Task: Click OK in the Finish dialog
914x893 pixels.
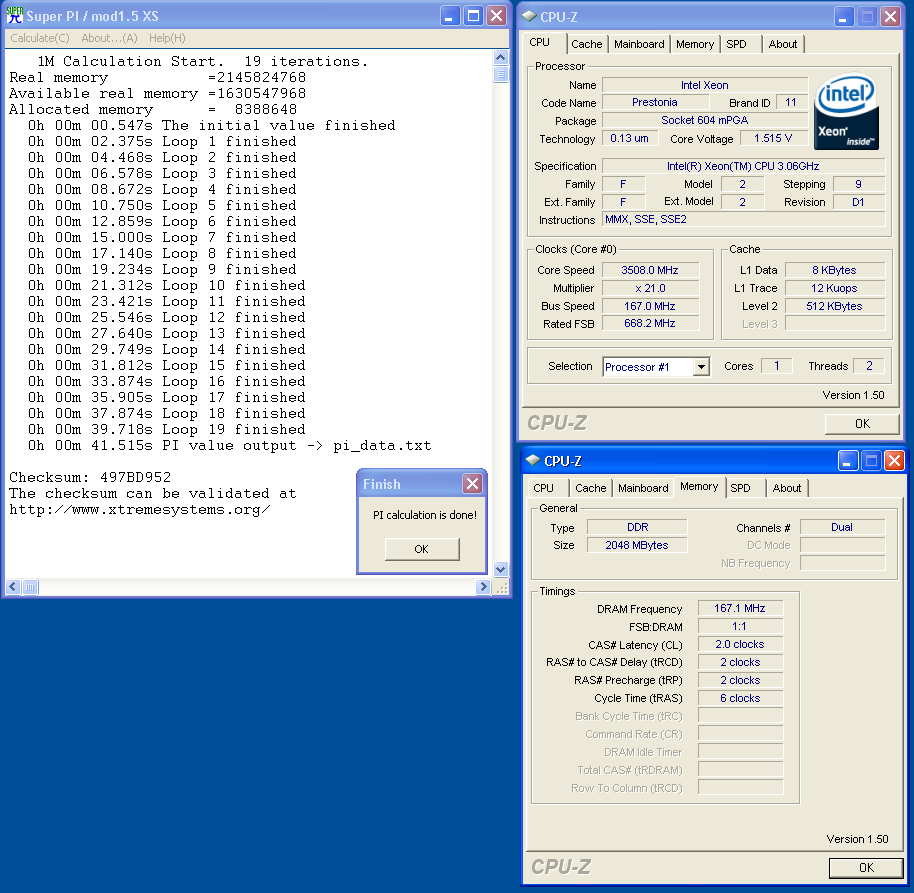Action: click(x=421, y=549)
